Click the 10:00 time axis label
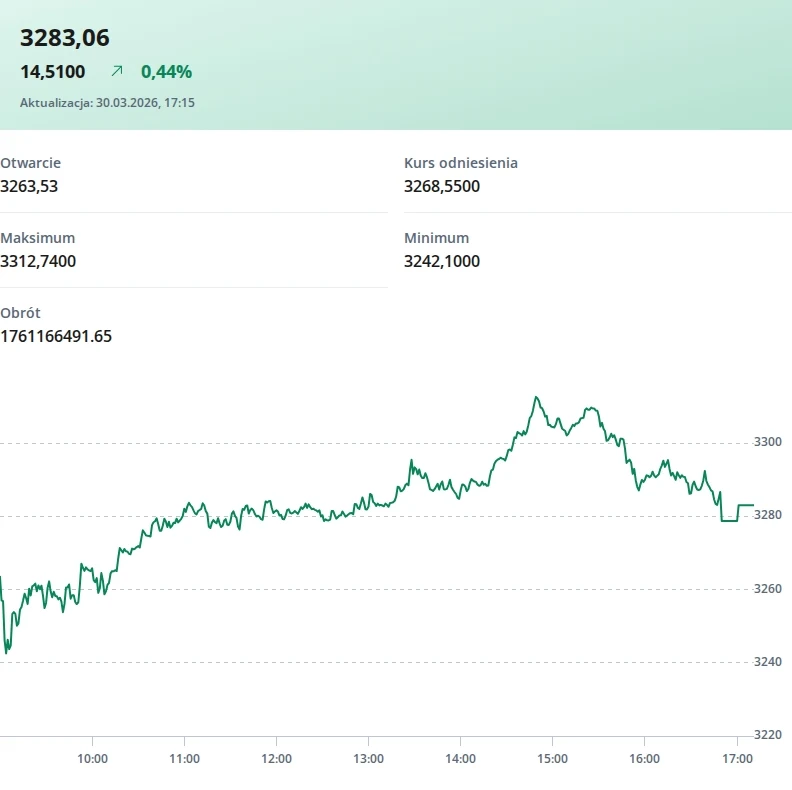The image size is (792, 790). (92, 758)
